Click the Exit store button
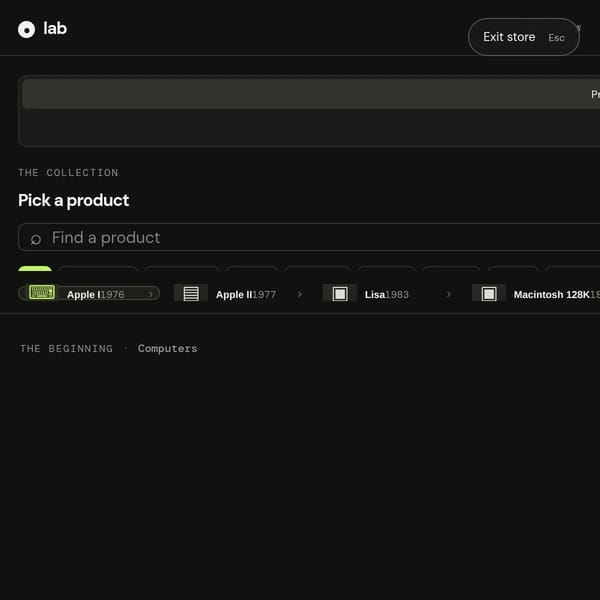 tap(523, 37)
